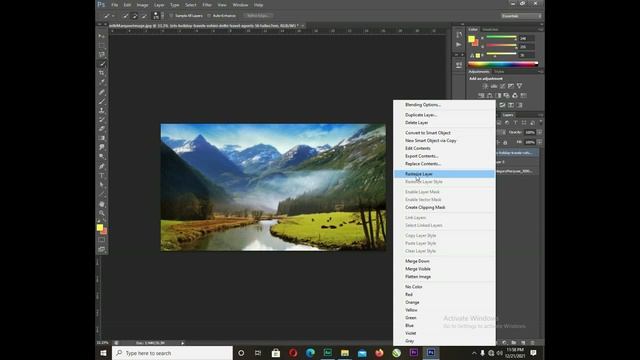Image resolution: width=640 pixels, height=360 pixels.
Task: Open the Filter menu
Action: (207, 5)
